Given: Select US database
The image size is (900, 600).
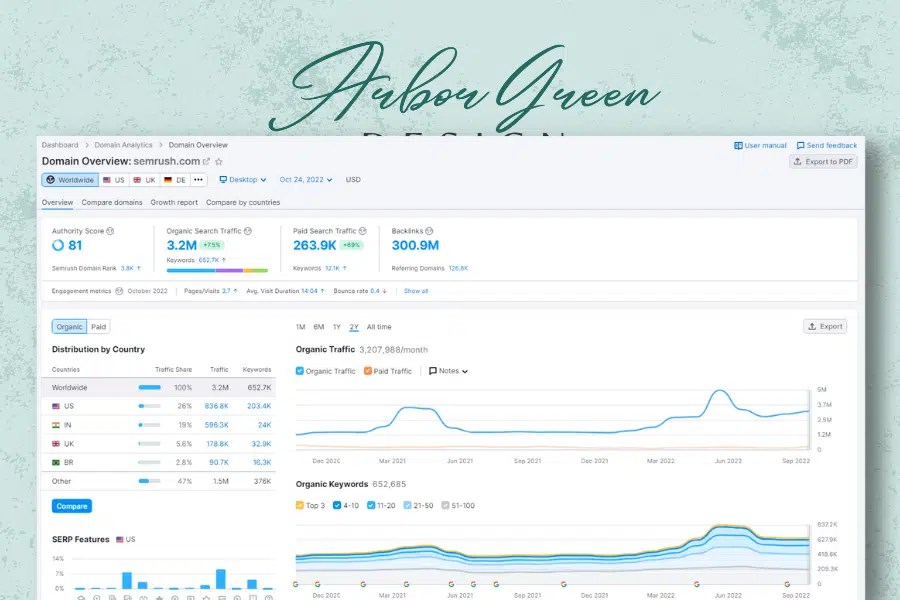Looking at the screenshot, I should pyautogui.click(x=114, y=180).
